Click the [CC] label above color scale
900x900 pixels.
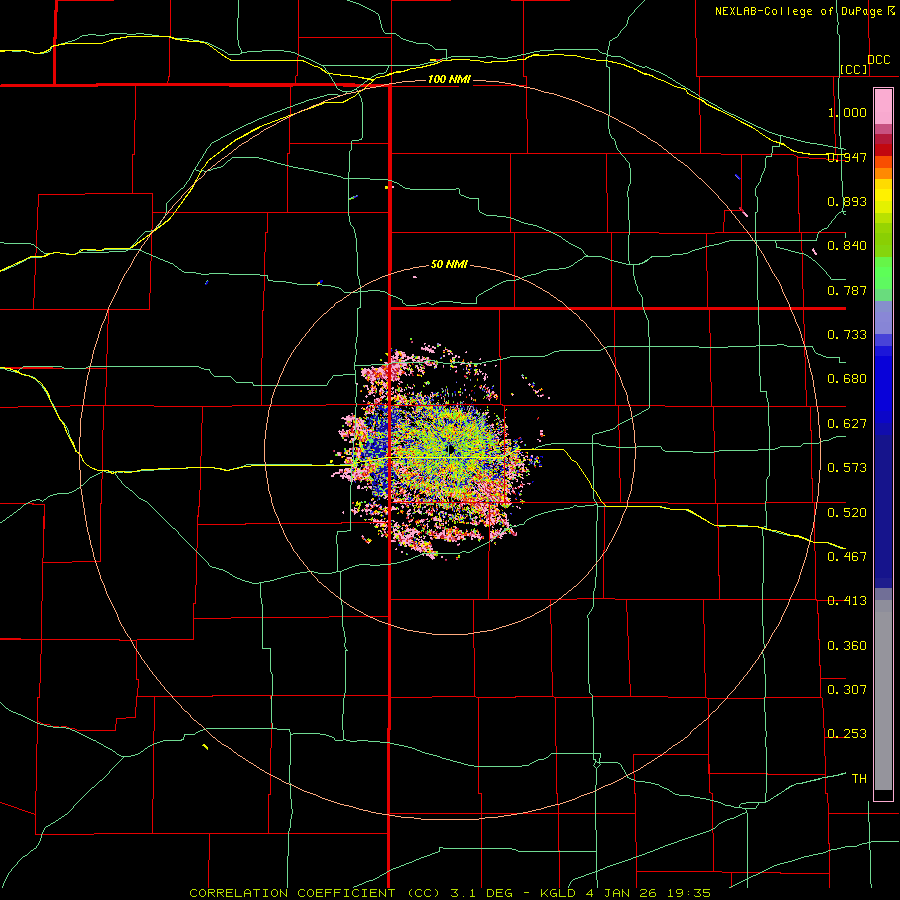pos(854,69)
